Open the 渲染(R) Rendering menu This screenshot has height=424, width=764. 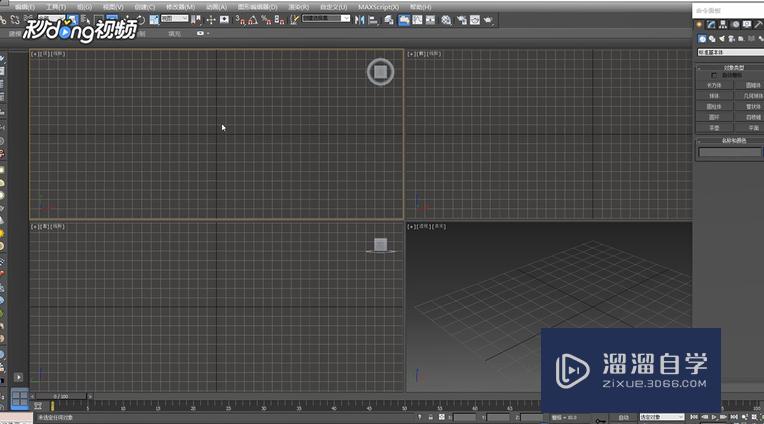[x=297, y=6]
